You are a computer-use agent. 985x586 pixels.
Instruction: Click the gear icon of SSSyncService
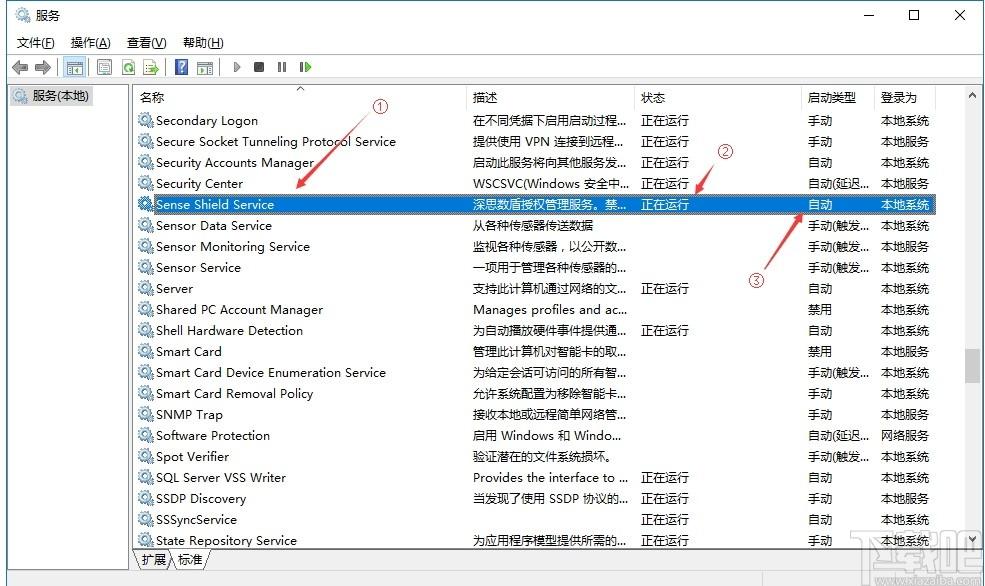coord(146,519)
